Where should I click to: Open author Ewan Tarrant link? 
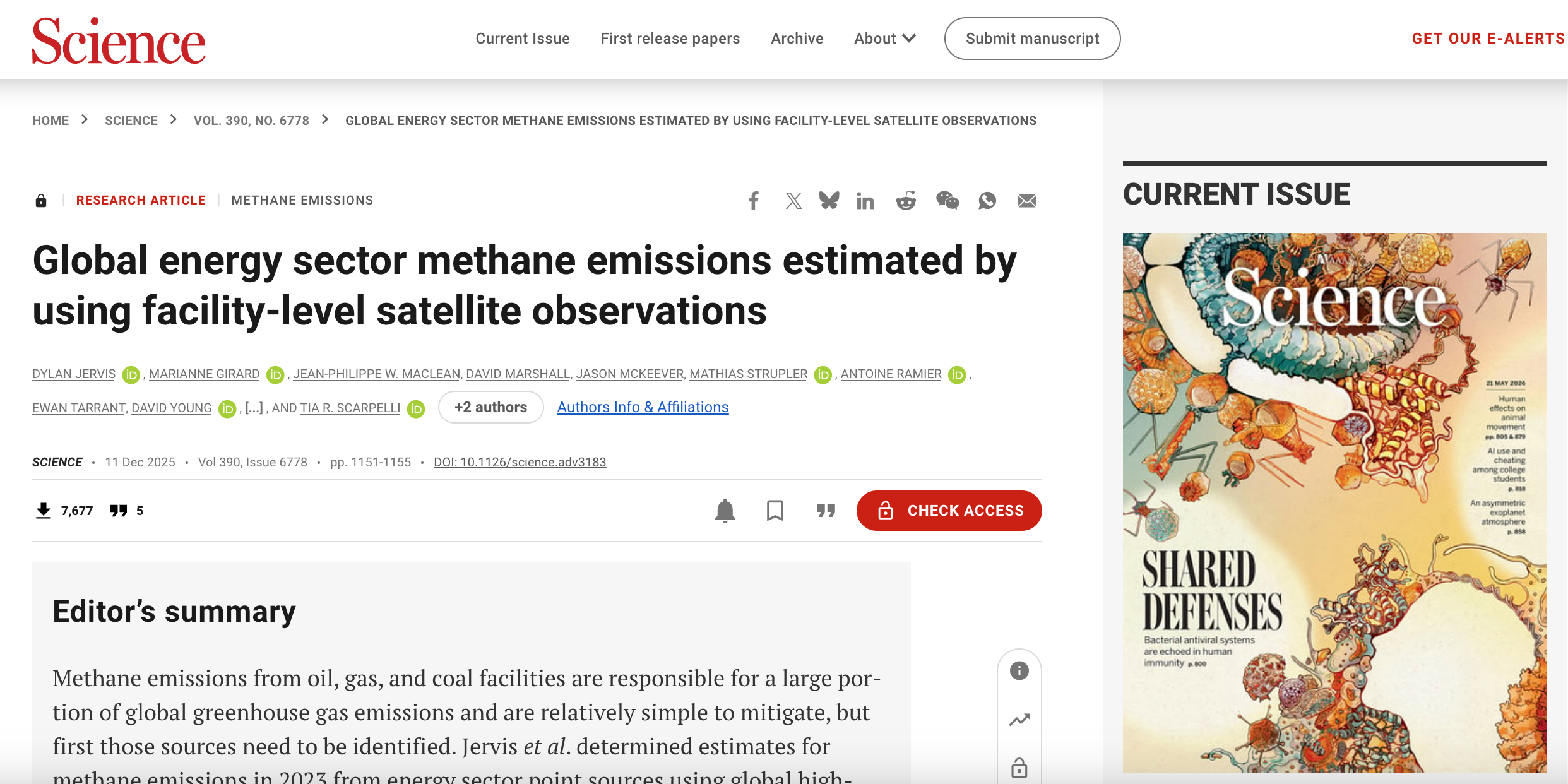(x=79, y=408)
